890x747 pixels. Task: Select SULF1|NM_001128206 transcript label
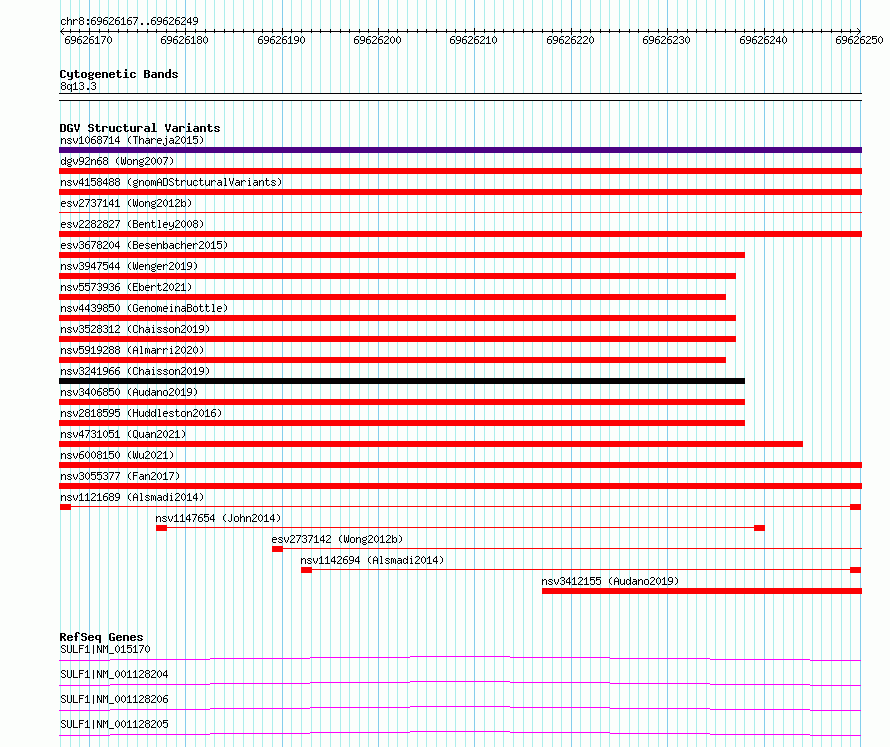114,699
